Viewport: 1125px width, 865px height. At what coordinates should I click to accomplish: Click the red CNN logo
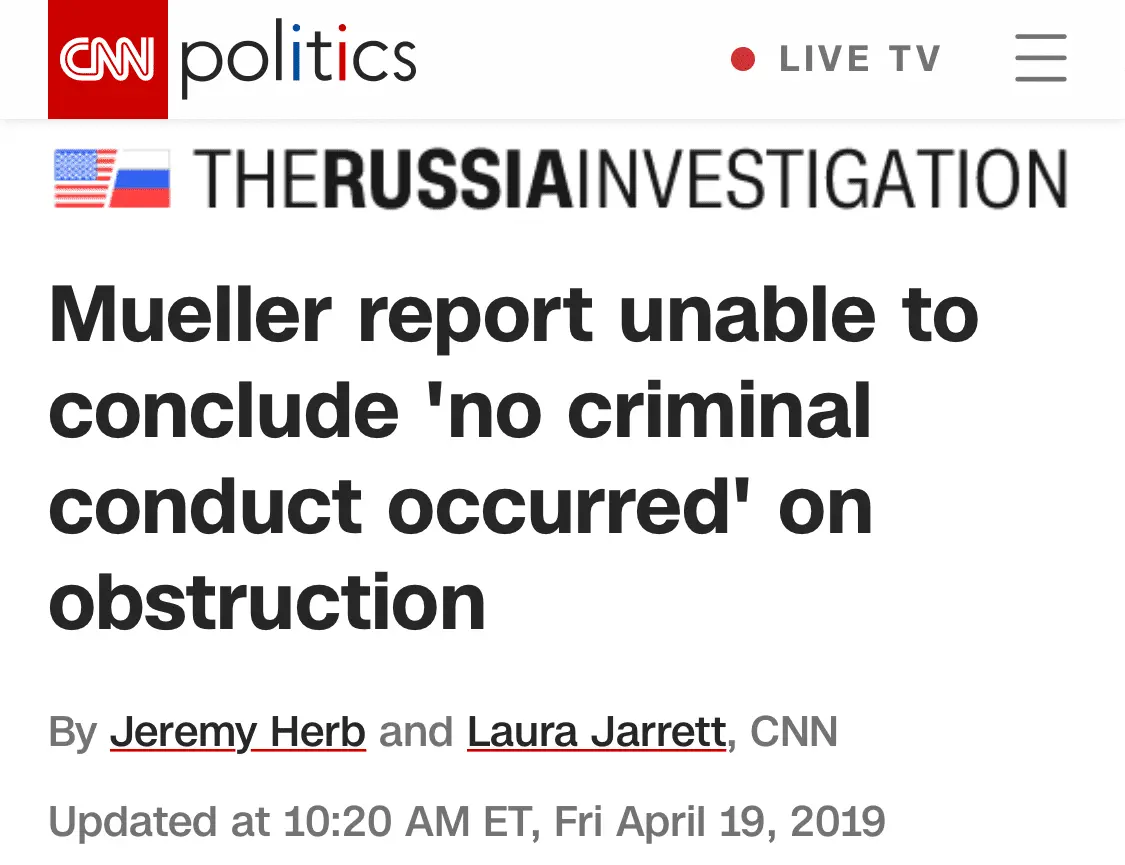point(107,60)
